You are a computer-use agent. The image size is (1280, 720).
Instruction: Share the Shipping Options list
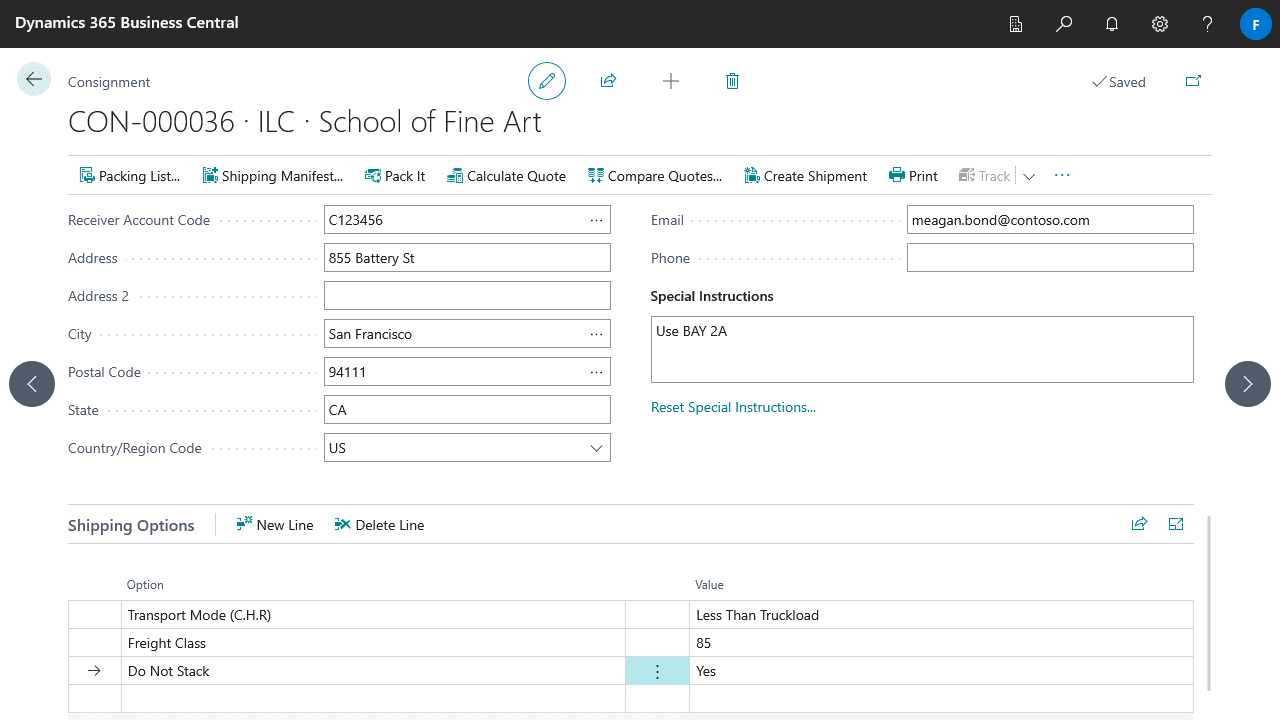1139,524
